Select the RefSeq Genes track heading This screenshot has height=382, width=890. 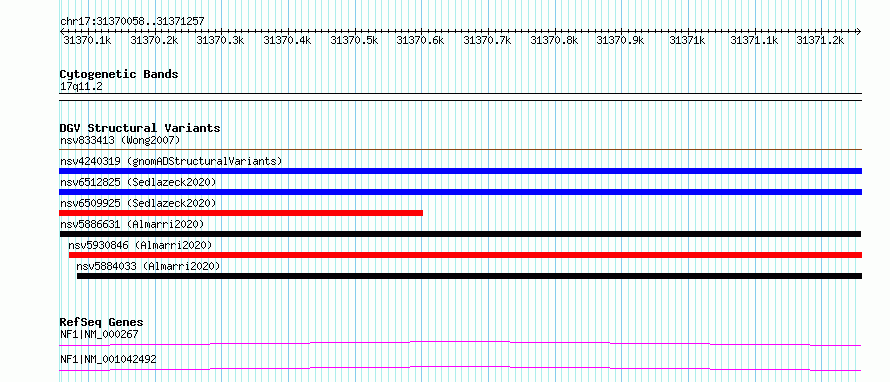102,322
